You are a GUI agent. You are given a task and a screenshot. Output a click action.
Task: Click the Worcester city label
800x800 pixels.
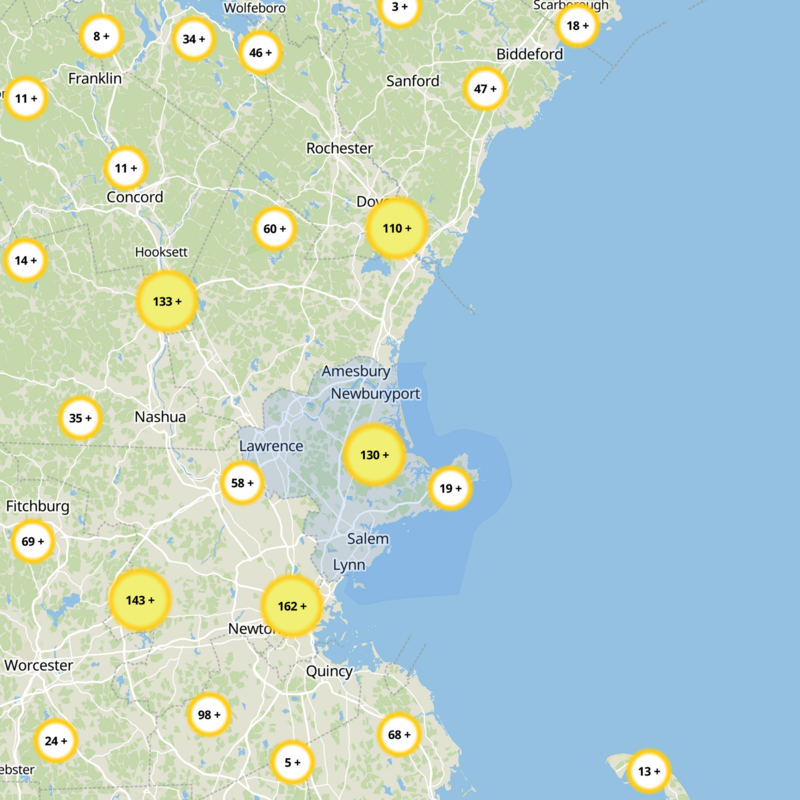(39, 665)
